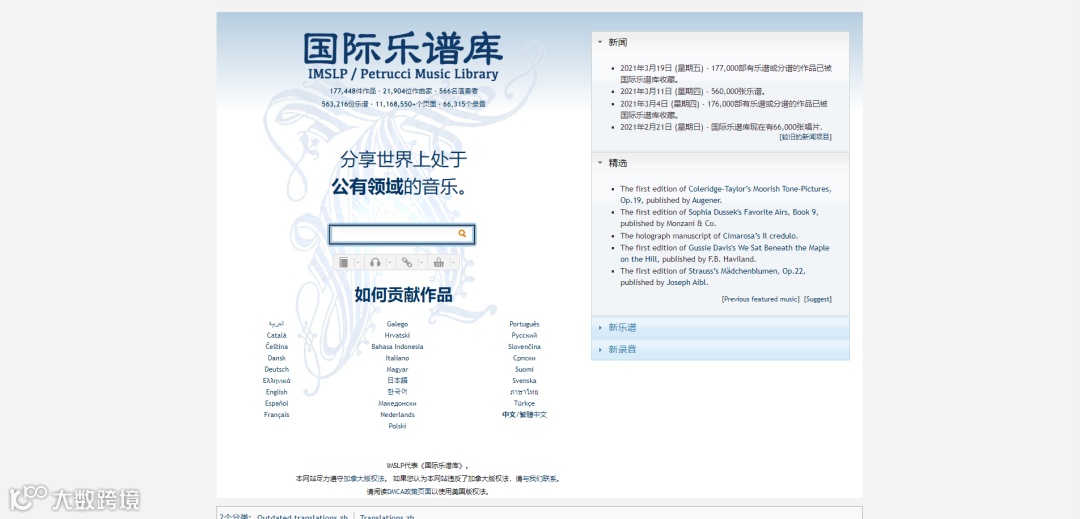The image size is (1080, 519).
Task: Open the Outdated translations zh category link
Action: pos(302,516)
